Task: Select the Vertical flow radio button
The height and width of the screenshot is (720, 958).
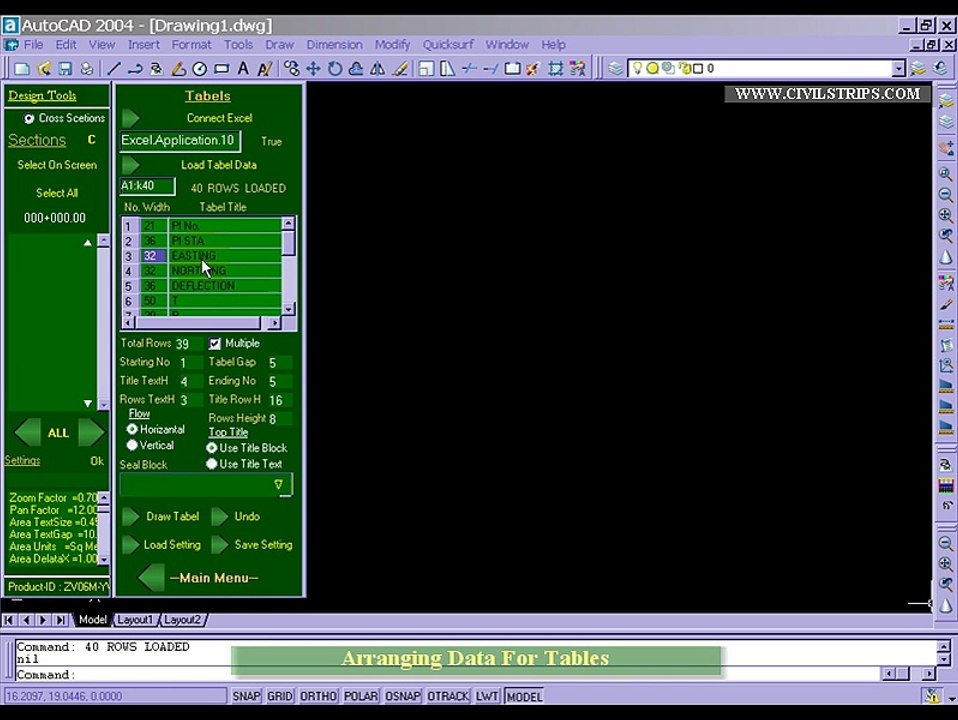Action: tap(132, 445)
